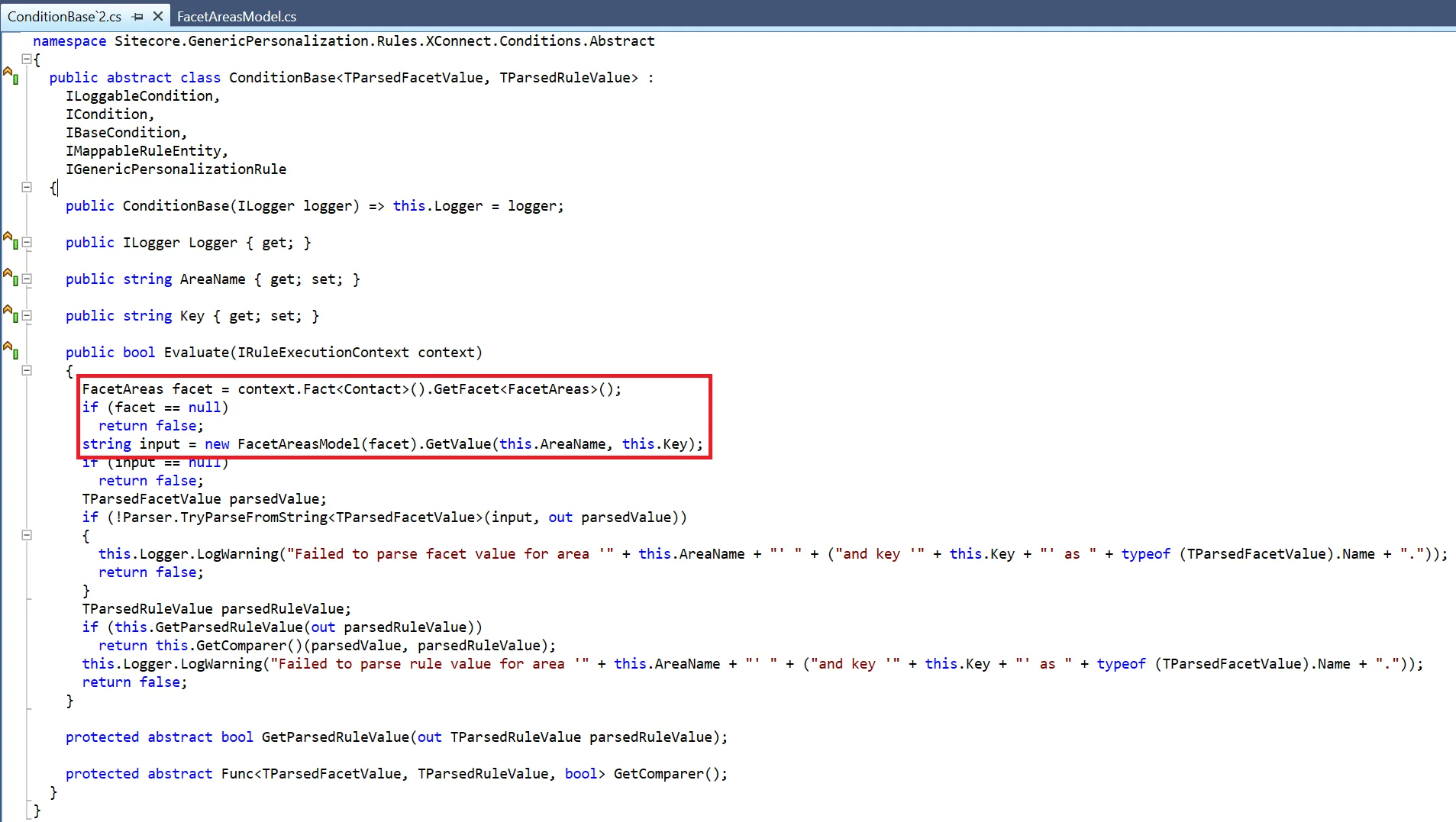Collapse the TryParseFromString if block

[x=27, y=535]
